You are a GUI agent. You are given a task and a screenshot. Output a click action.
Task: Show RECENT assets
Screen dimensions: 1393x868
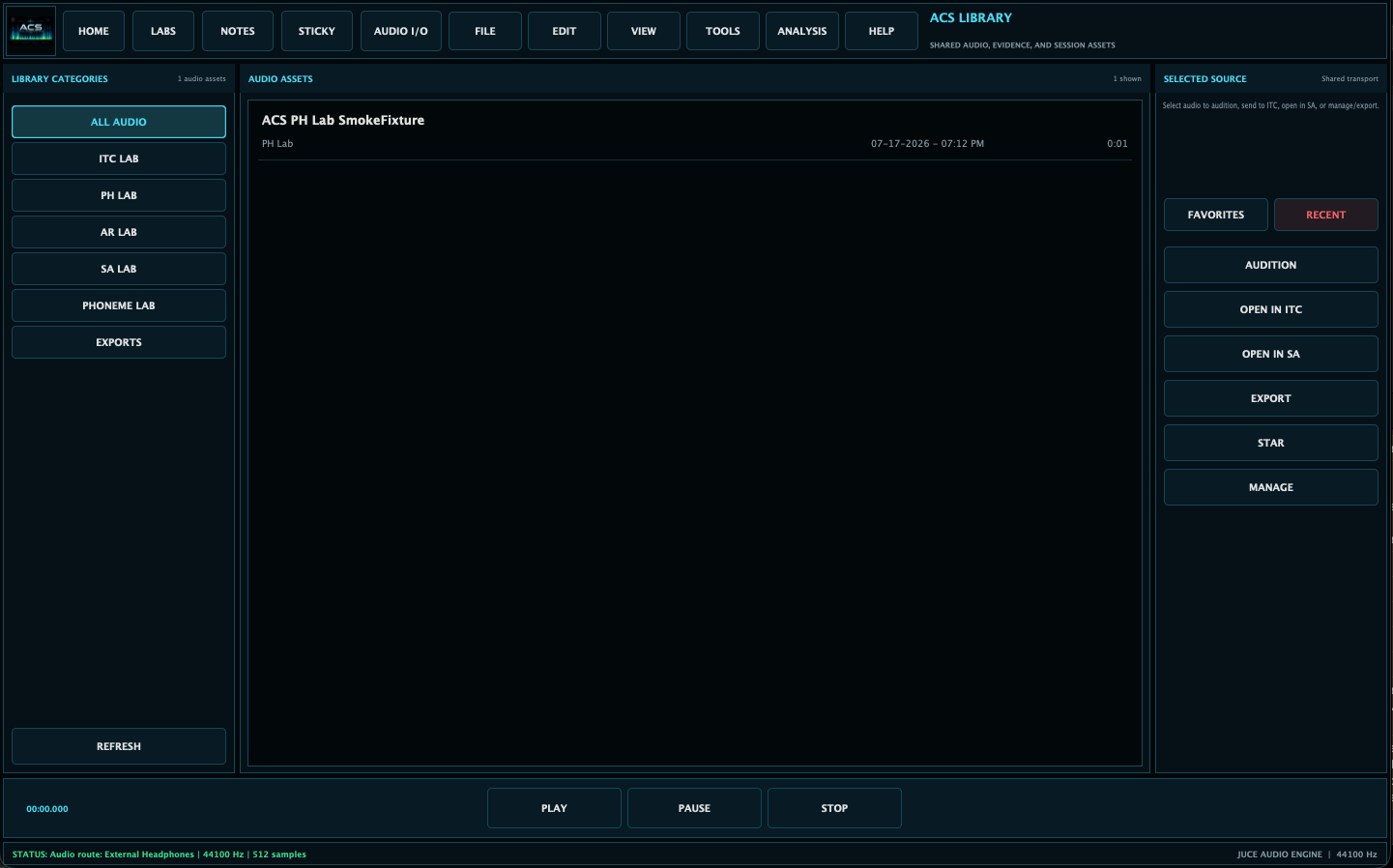1326,215
